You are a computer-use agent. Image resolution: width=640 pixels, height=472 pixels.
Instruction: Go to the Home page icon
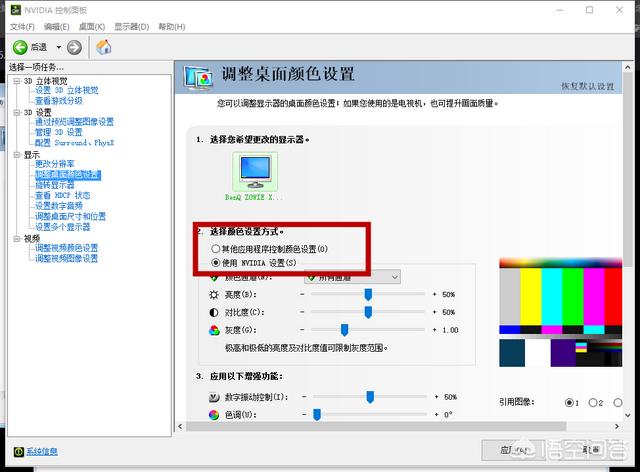[104, 47]
